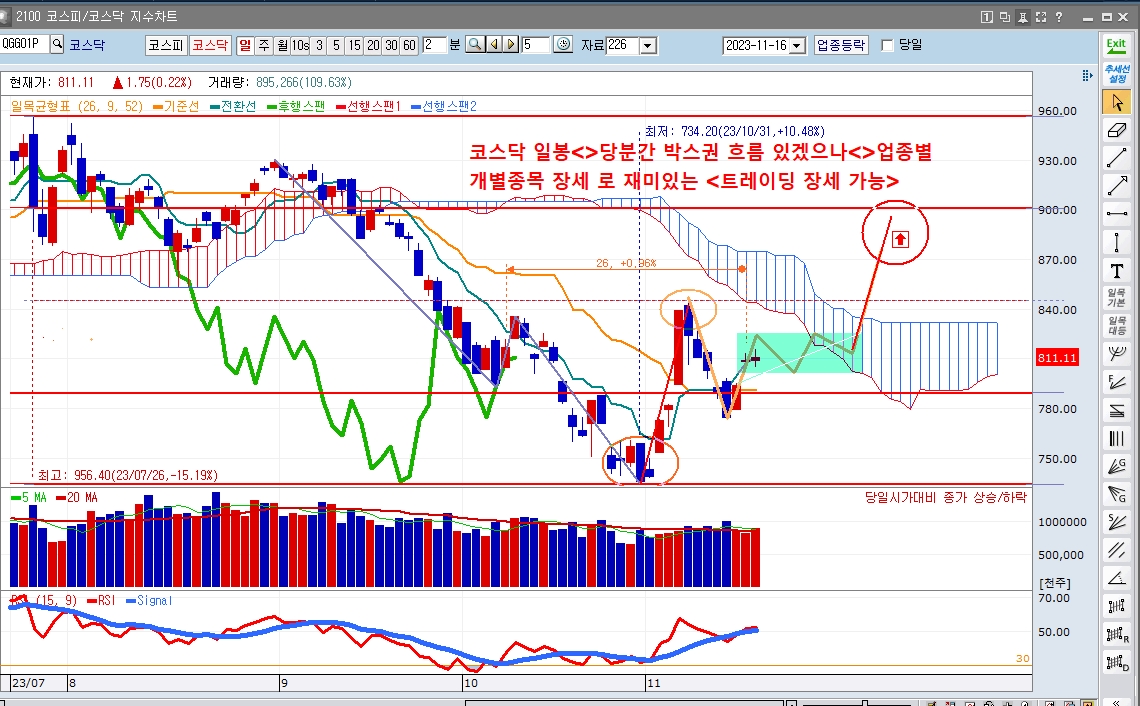This screenshot has width=1140, height=706.
Task: Select the grid D tool
Action: pos(1116,662)
